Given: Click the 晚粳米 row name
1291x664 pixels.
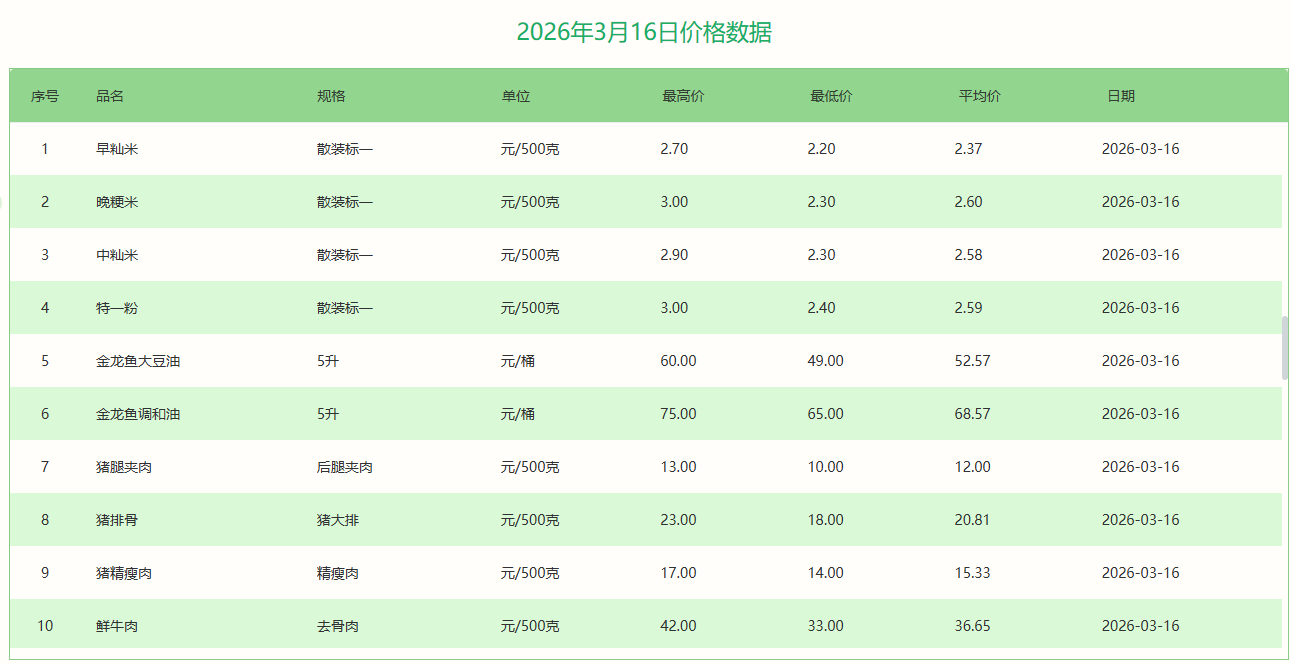Looking at the screenshot, I should pos(117,202).
